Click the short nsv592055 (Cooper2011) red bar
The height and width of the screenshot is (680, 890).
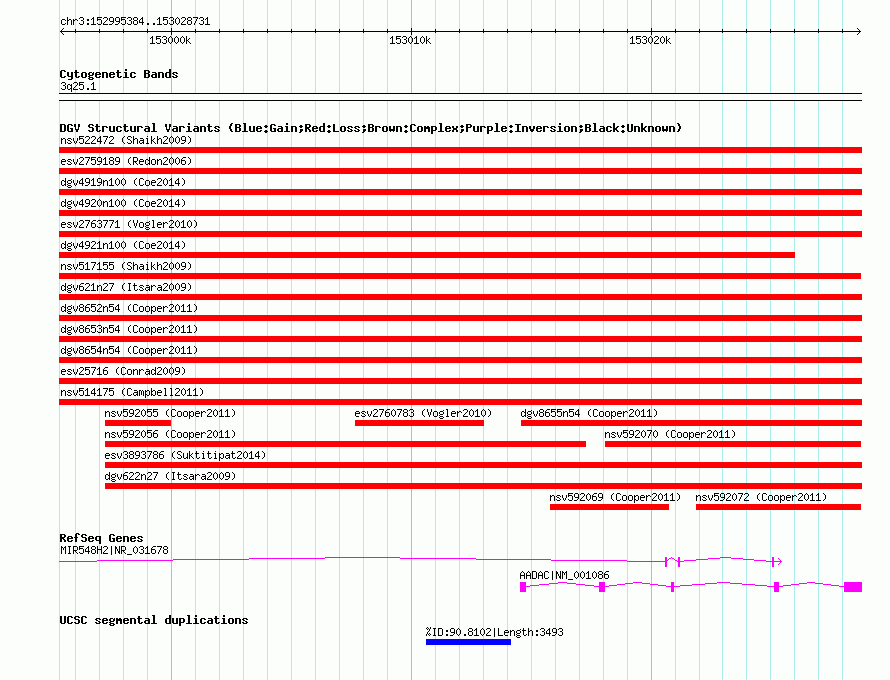pos(138,423)
